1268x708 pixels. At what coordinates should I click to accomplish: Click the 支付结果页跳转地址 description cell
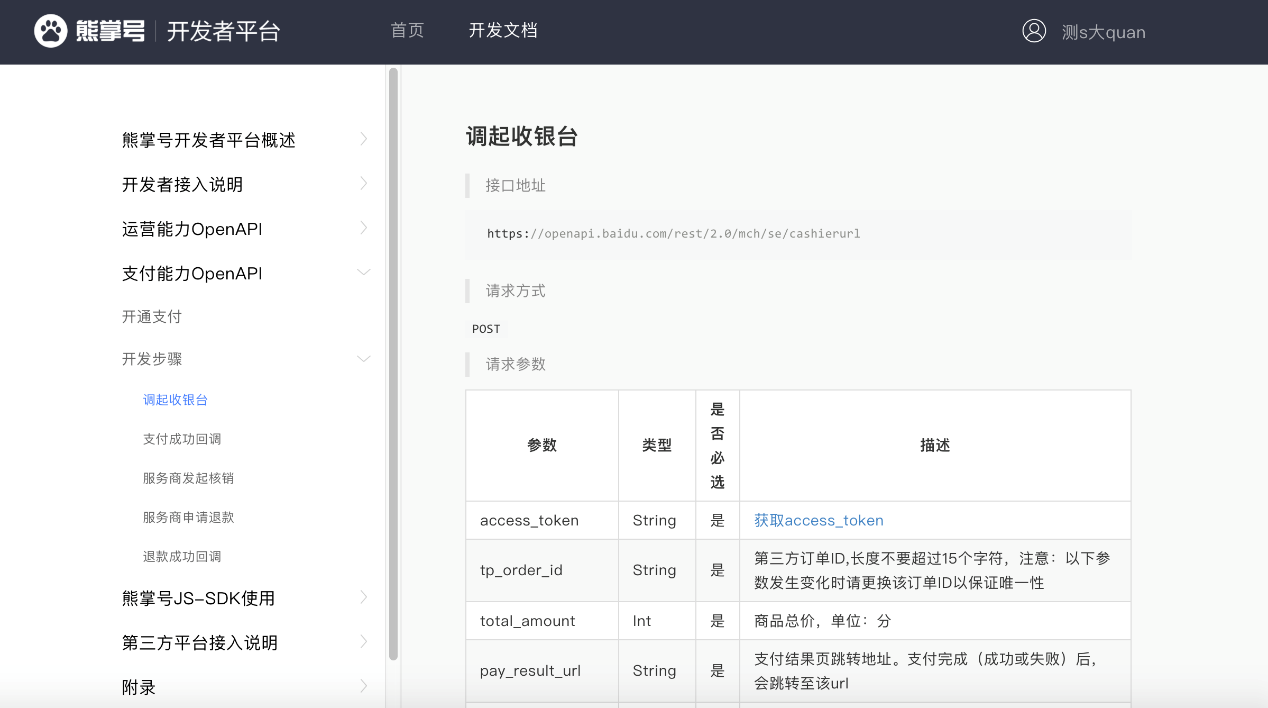tap(935, 671)
